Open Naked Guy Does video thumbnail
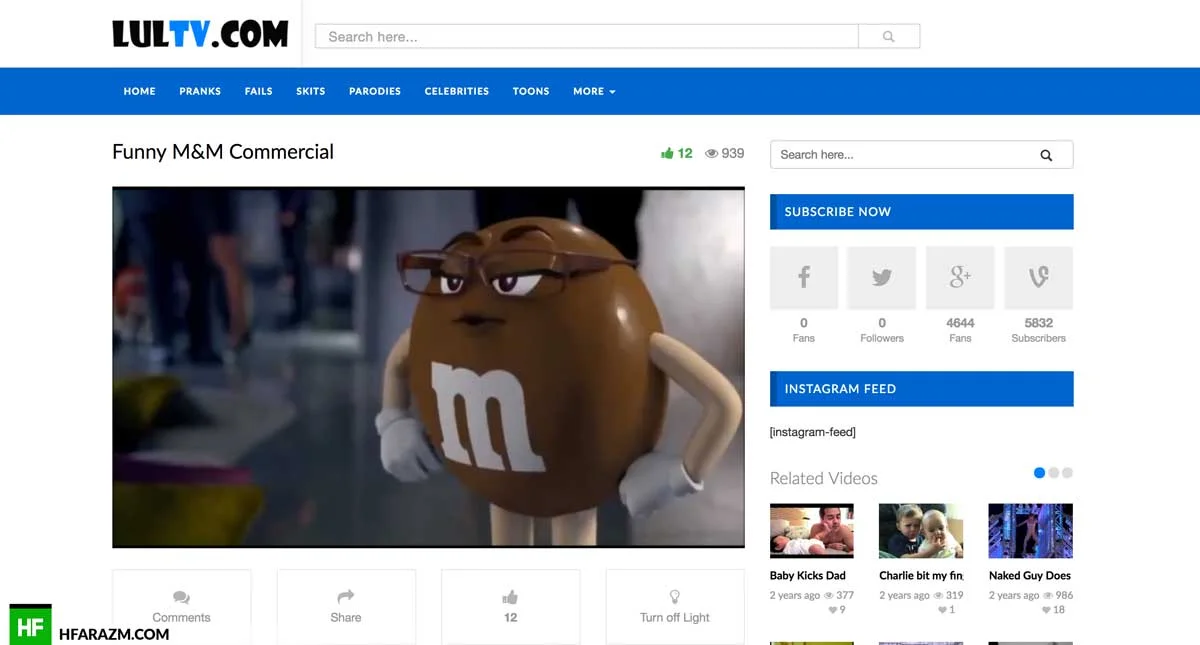The height and width of the screenshot is (645, 1200). (x=1030, y=530)
